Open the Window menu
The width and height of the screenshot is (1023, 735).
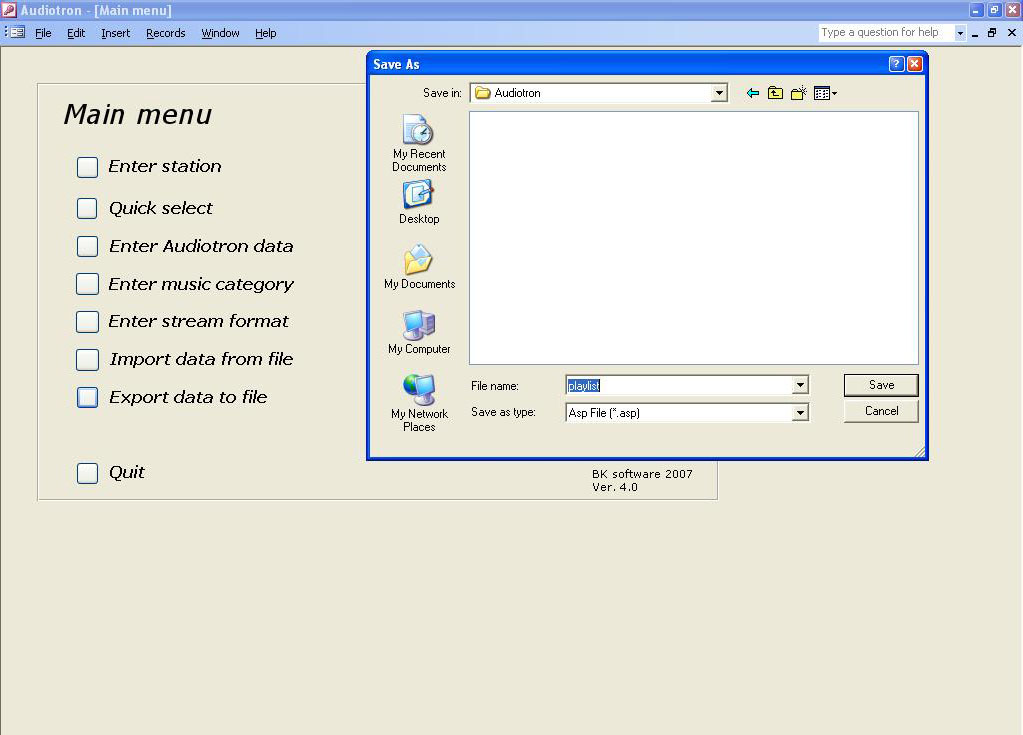(x=220, y=33)
